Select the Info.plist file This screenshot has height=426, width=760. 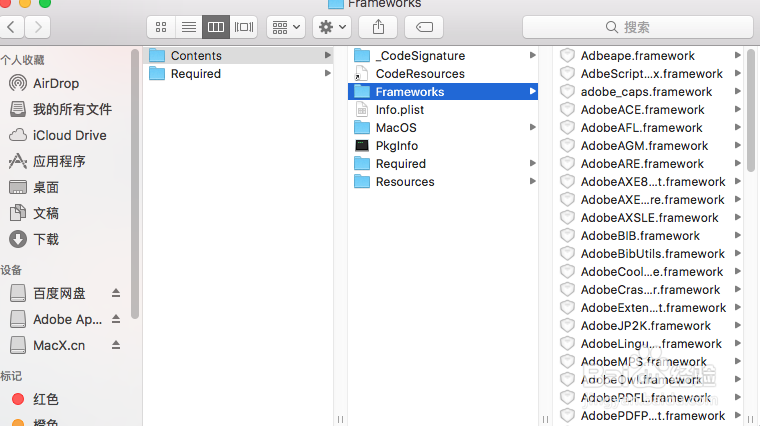point(443,110)
